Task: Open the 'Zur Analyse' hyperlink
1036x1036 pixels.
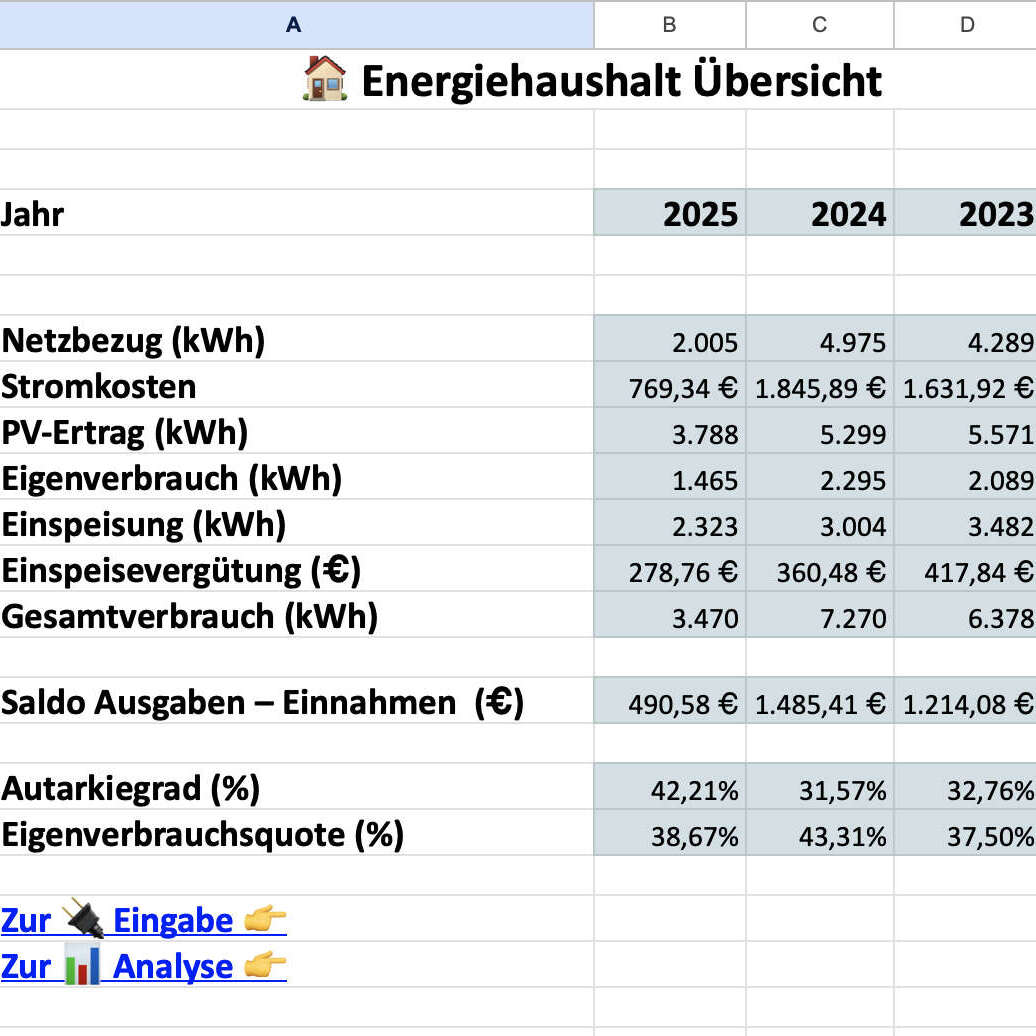Action: pyautogui.click(x=130, y=966)
